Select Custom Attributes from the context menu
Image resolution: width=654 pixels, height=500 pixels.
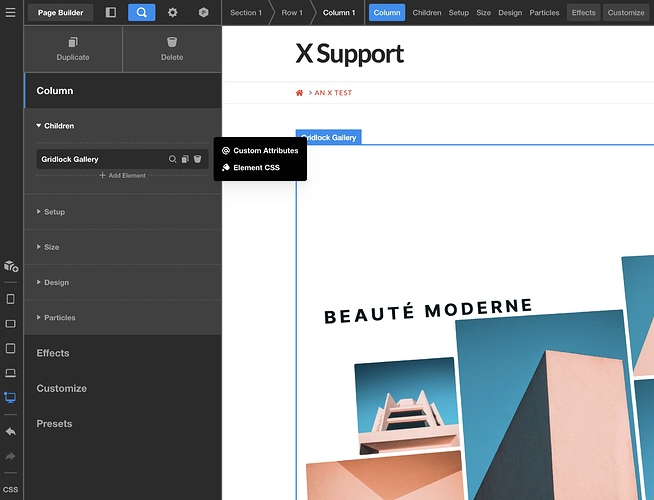265,151
